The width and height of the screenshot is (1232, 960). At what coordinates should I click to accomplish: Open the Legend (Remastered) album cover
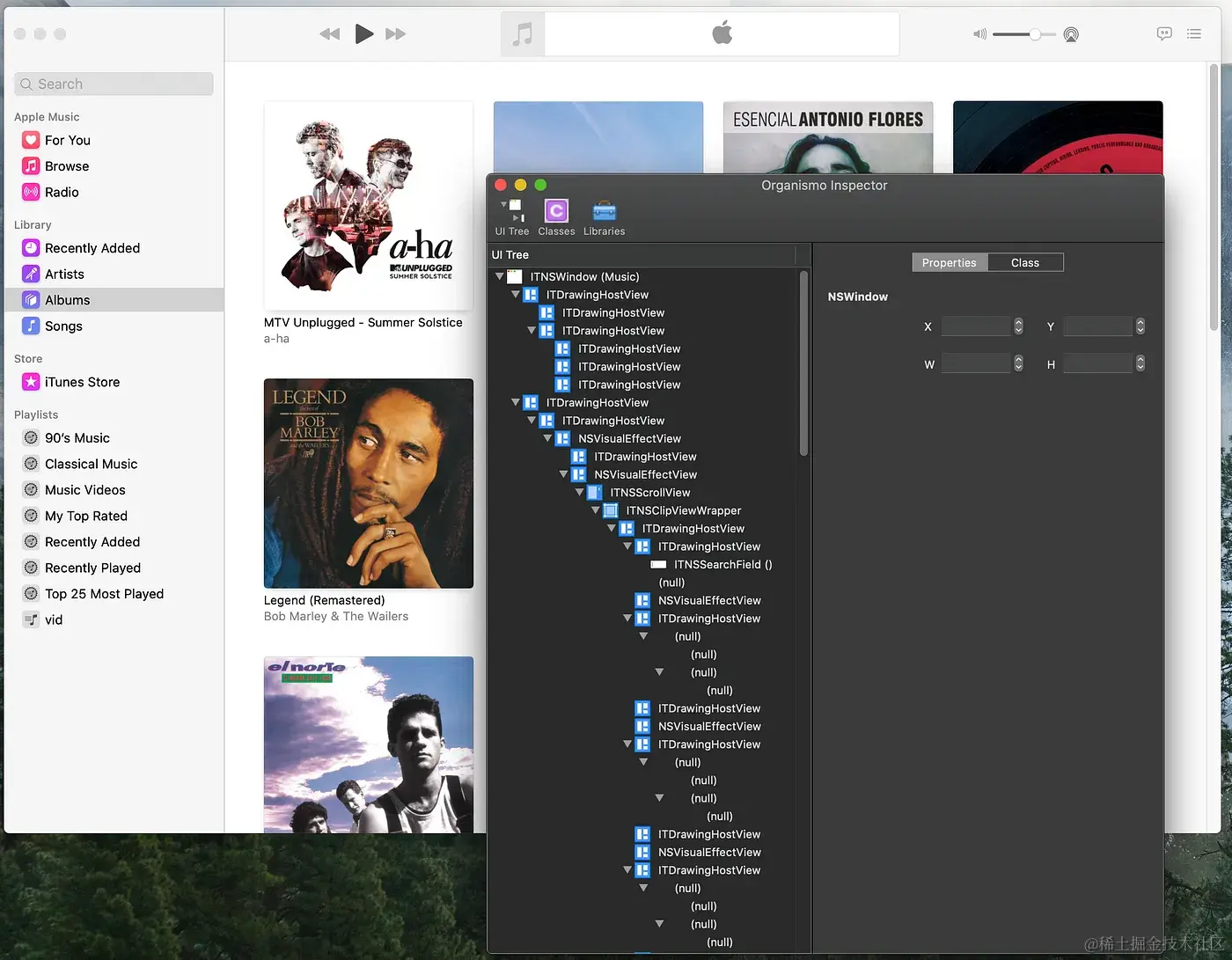tap(369, 484)
